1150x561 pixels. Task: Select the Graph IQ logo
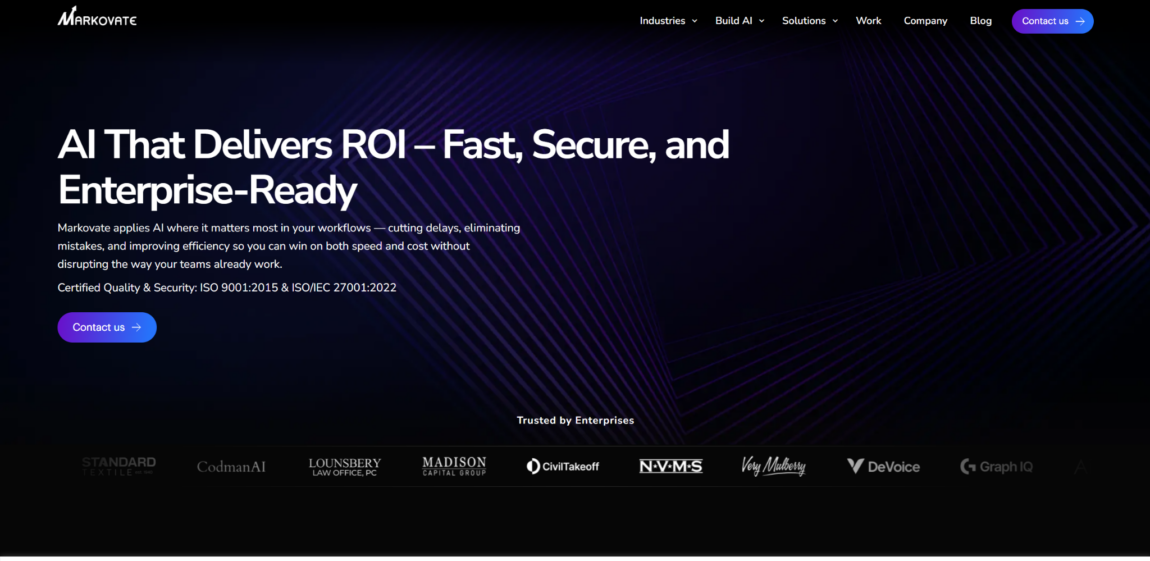click(x=996, y=466)
